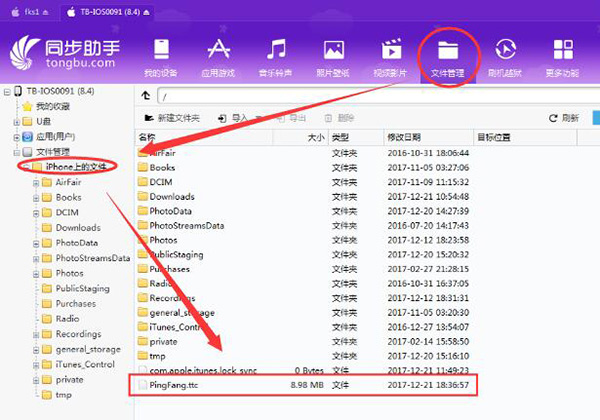Expand PhotoData node in sidebar tree
The height and width of the screenshot is (420, 600).
36,244
